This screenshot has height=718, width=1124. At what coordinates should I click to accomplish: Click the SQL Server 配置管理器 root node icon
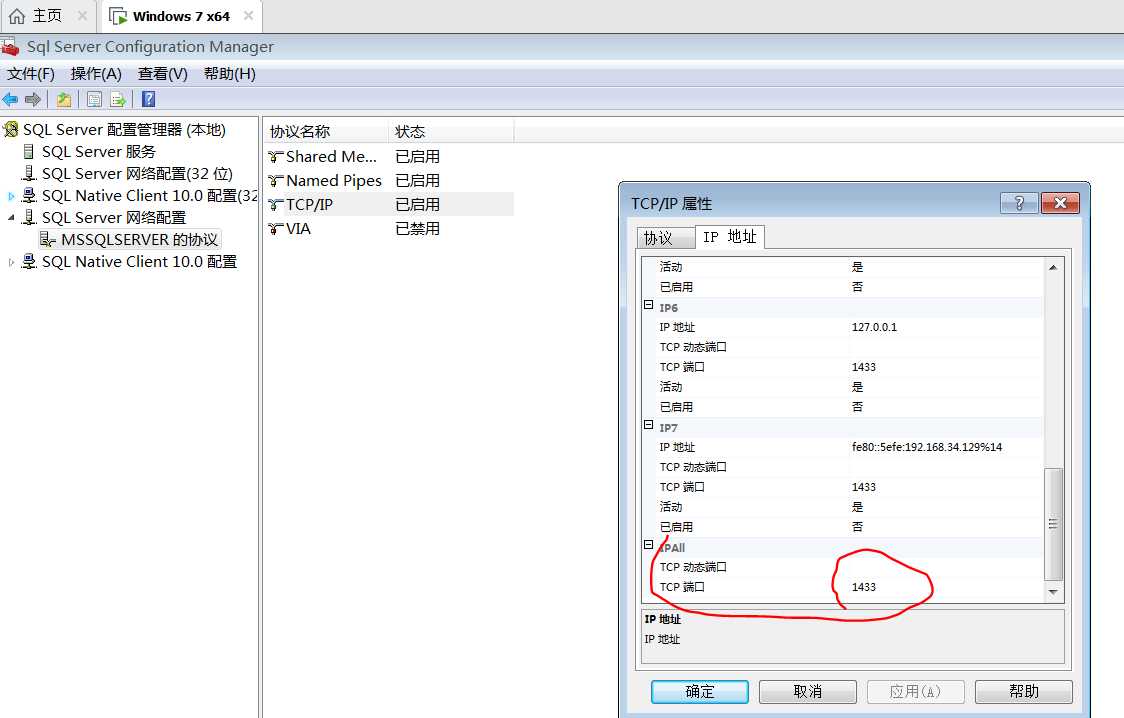pyautogui.click(x=11, y=129)
